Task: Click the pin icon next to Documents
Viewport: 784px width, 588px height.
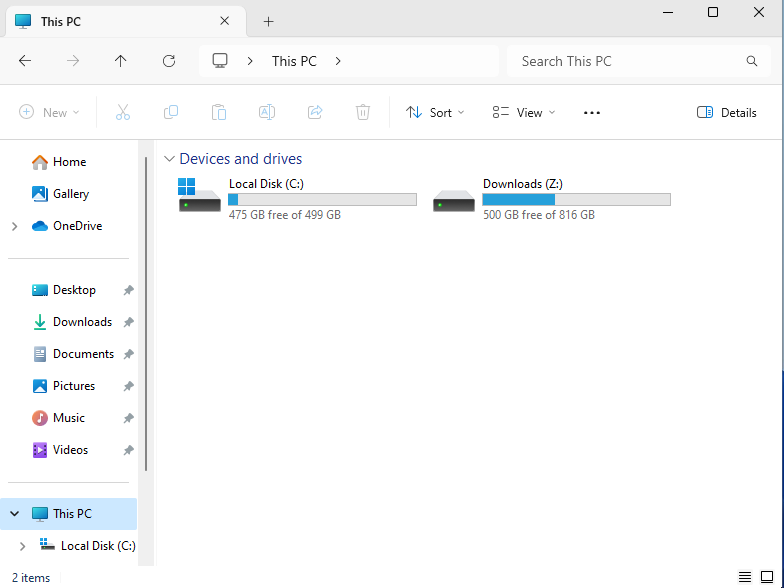Action: tap(128, 354)
